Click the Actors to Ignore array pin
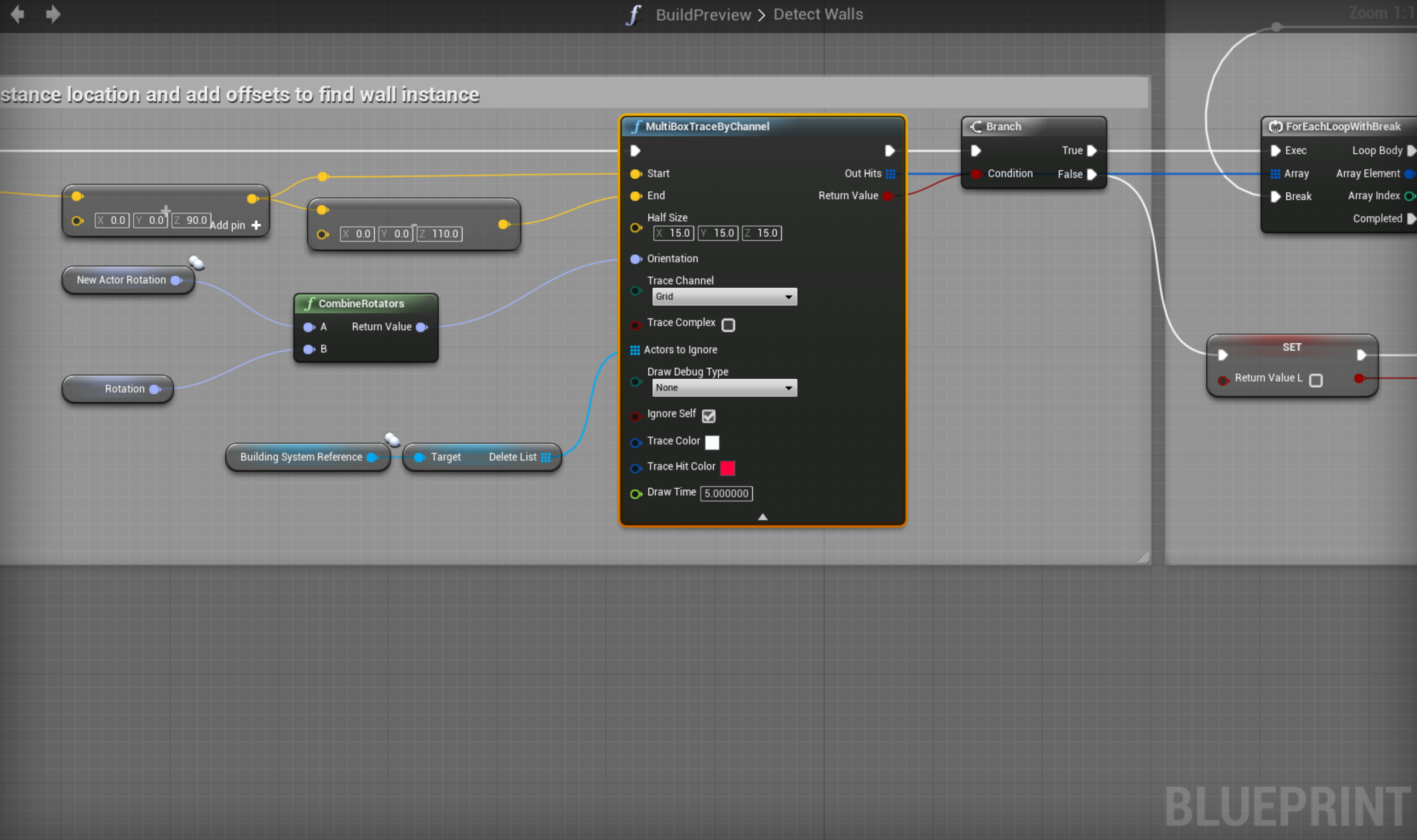The width and height of the screenshot is (1417, 840). [635, 350]
